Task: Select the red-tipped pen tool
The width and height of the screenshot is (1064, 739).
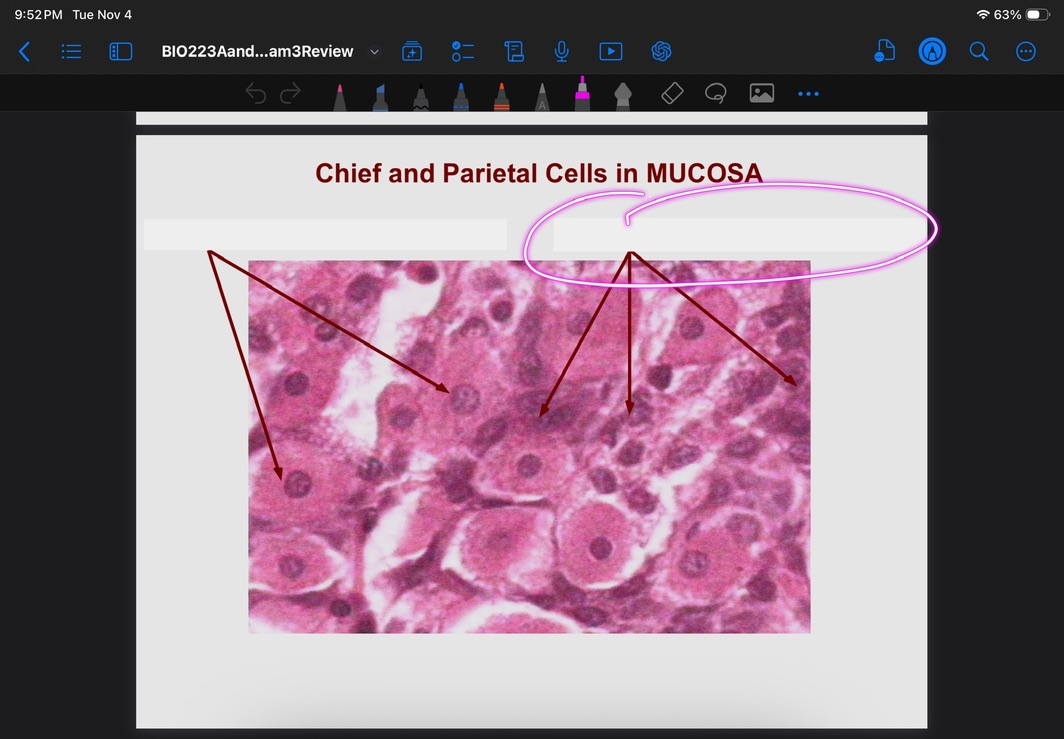Action: pyautogui.click(x=340, y=96)
